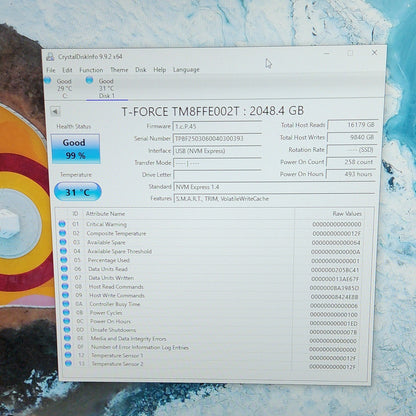Click the Power On Hours value 493 hours
Screen dimensions: 416x416
coord(351,174)
